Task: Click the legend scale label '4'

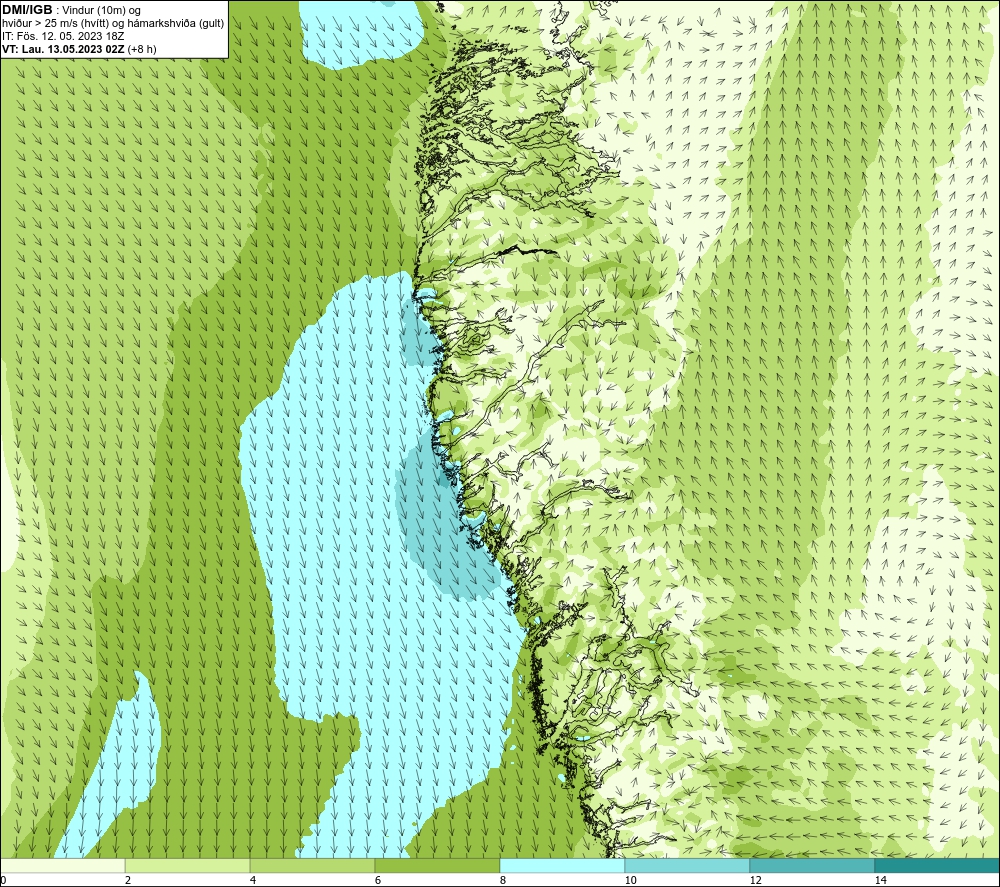Action: click(x=253, y=880)
